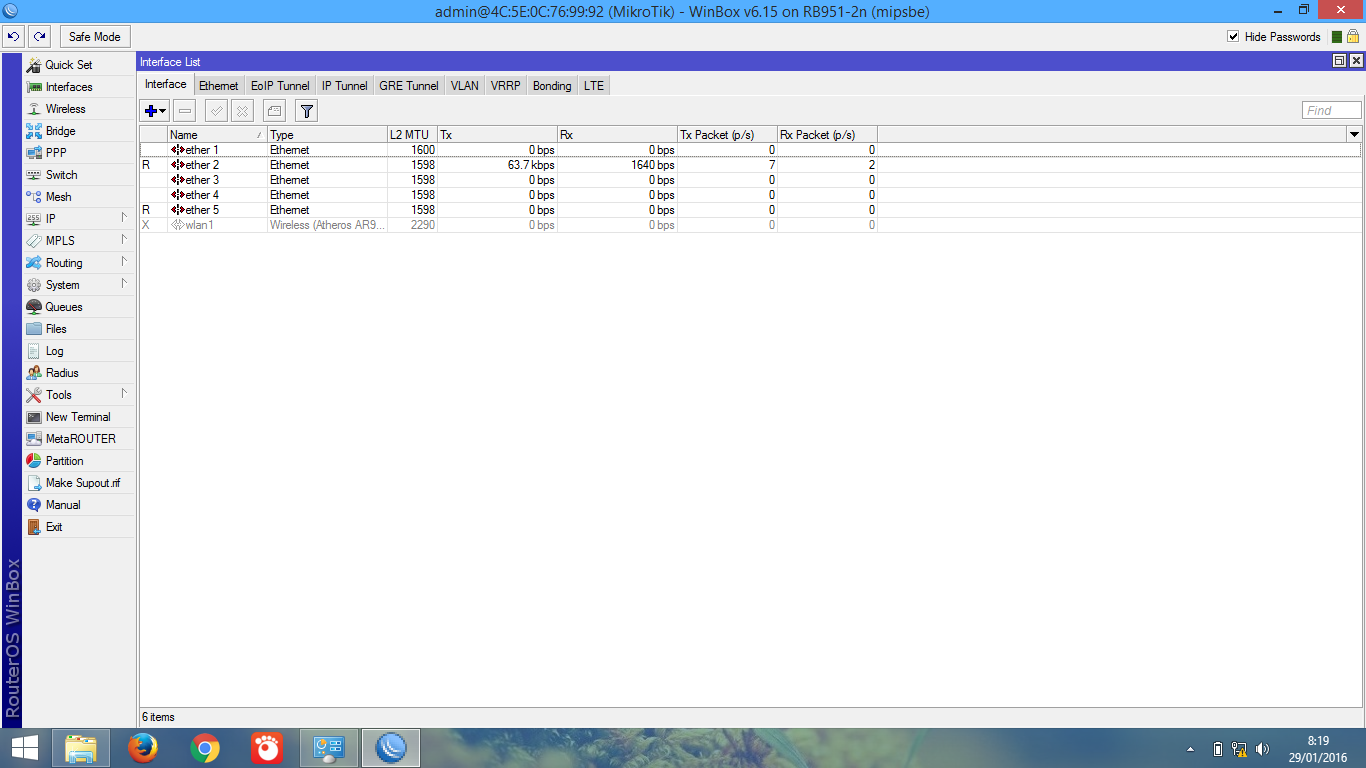Switch to the VRRP tab
1366x768 pixels.
click(506, 86)
